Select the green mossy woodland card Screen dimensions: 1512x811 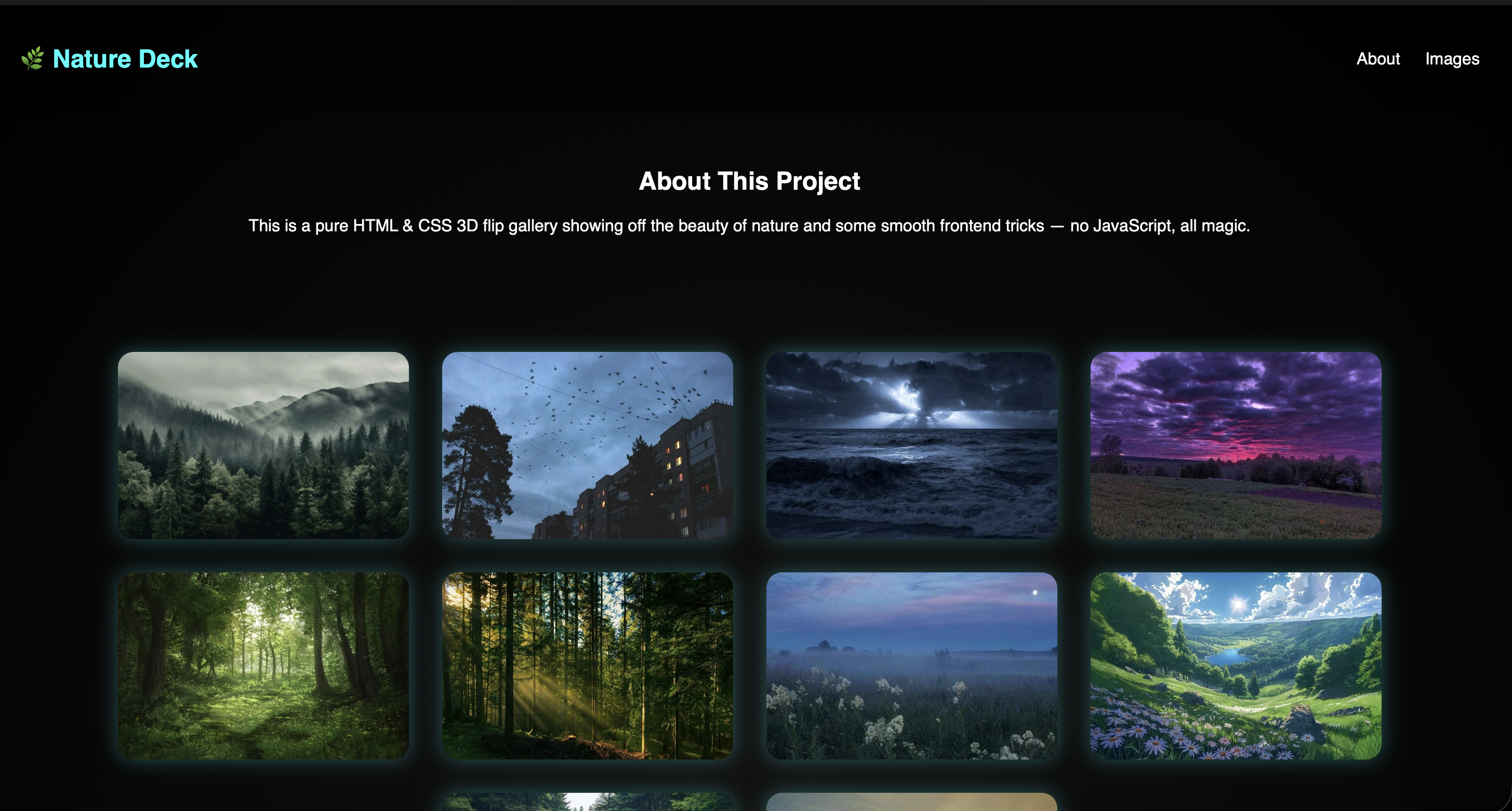(263, 665)
